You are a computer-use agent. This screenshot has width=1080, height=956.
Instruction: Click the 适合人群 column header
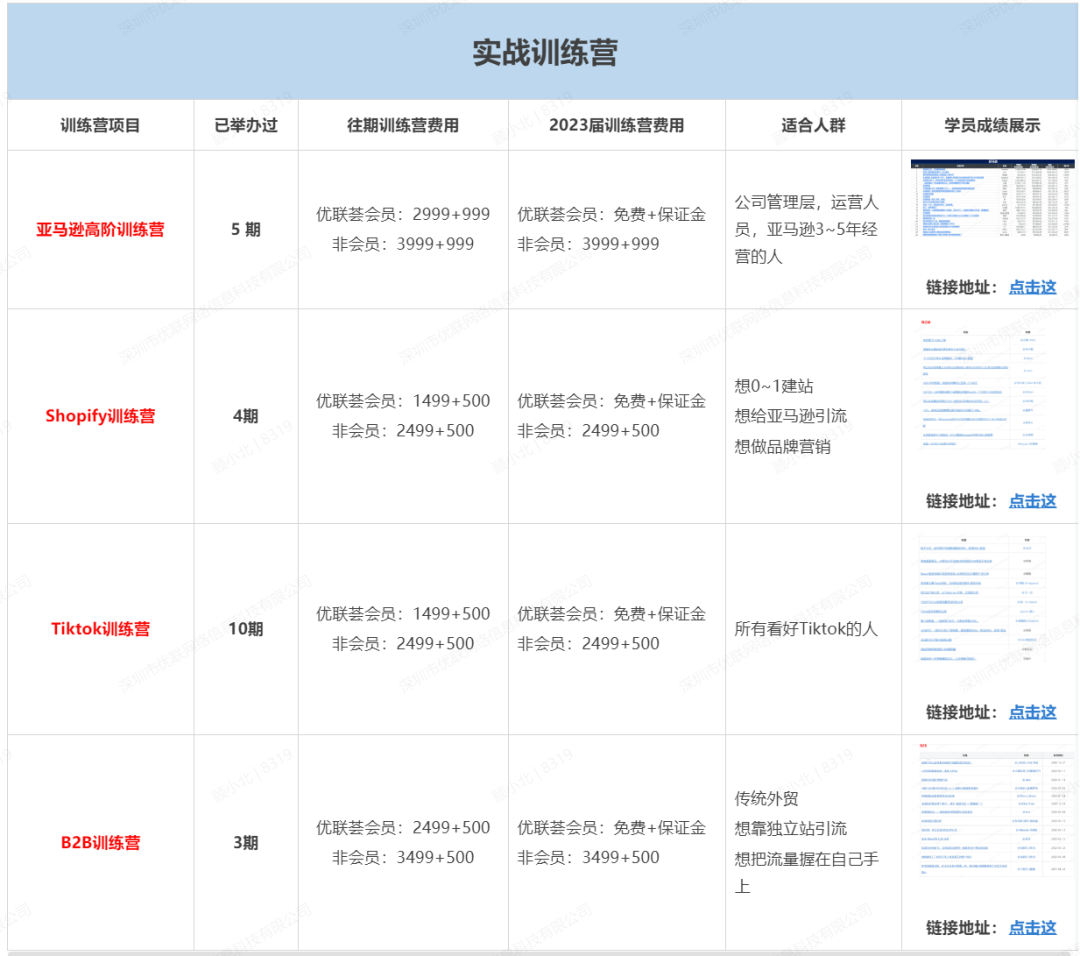813,125
